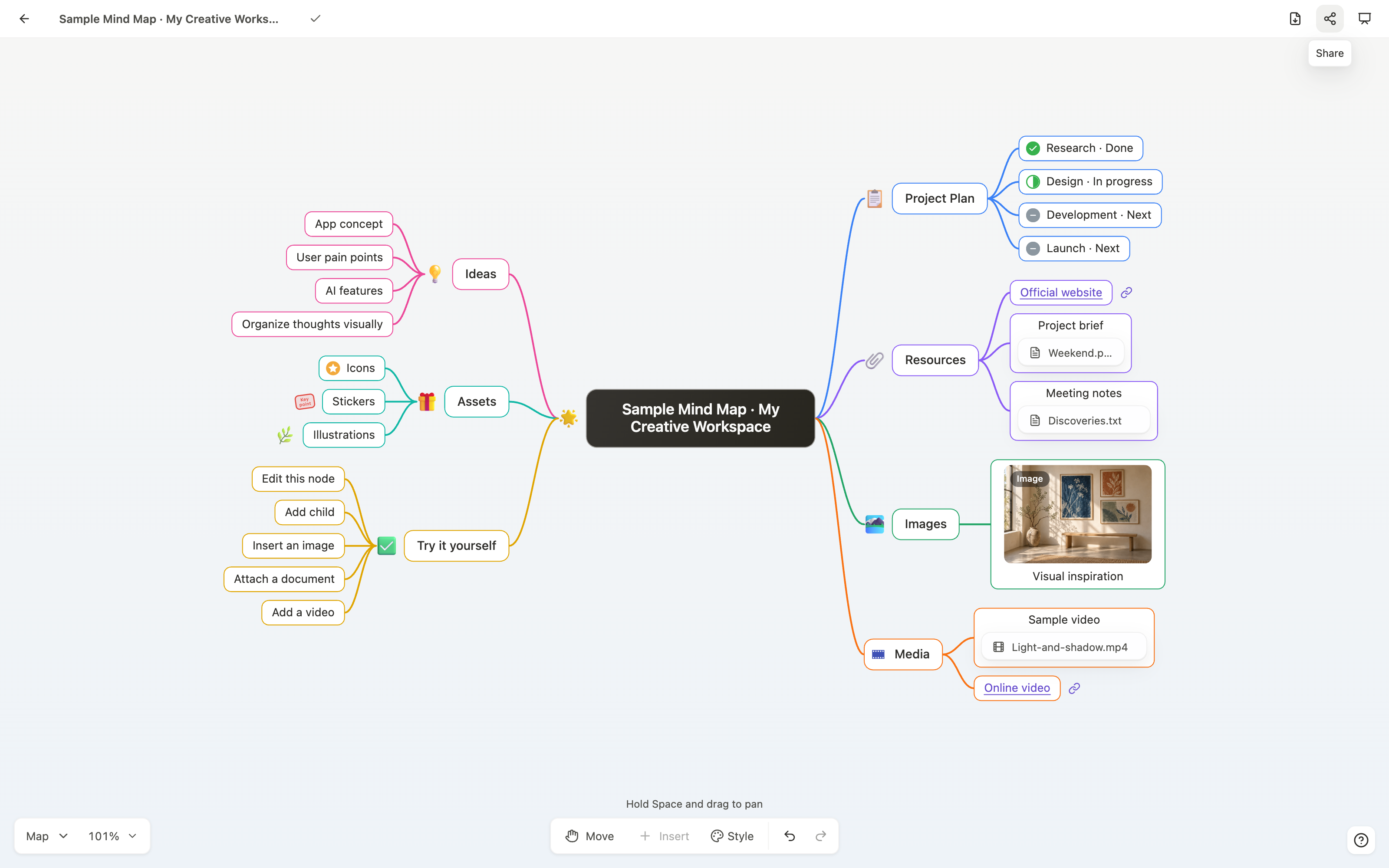
Task: Select the Media branch node
Action: point(903,654)
